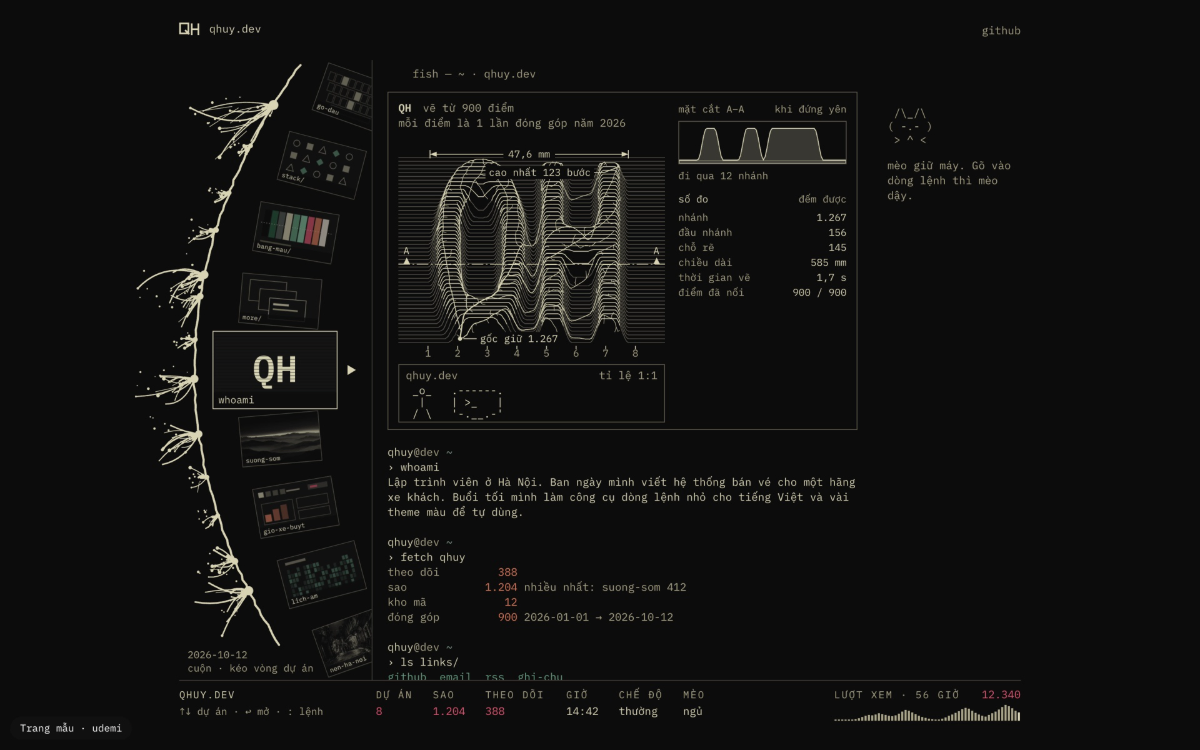Open the go-dau project thumbnail
Screen dimensions: 1200x750
click(x=344, y=91)
